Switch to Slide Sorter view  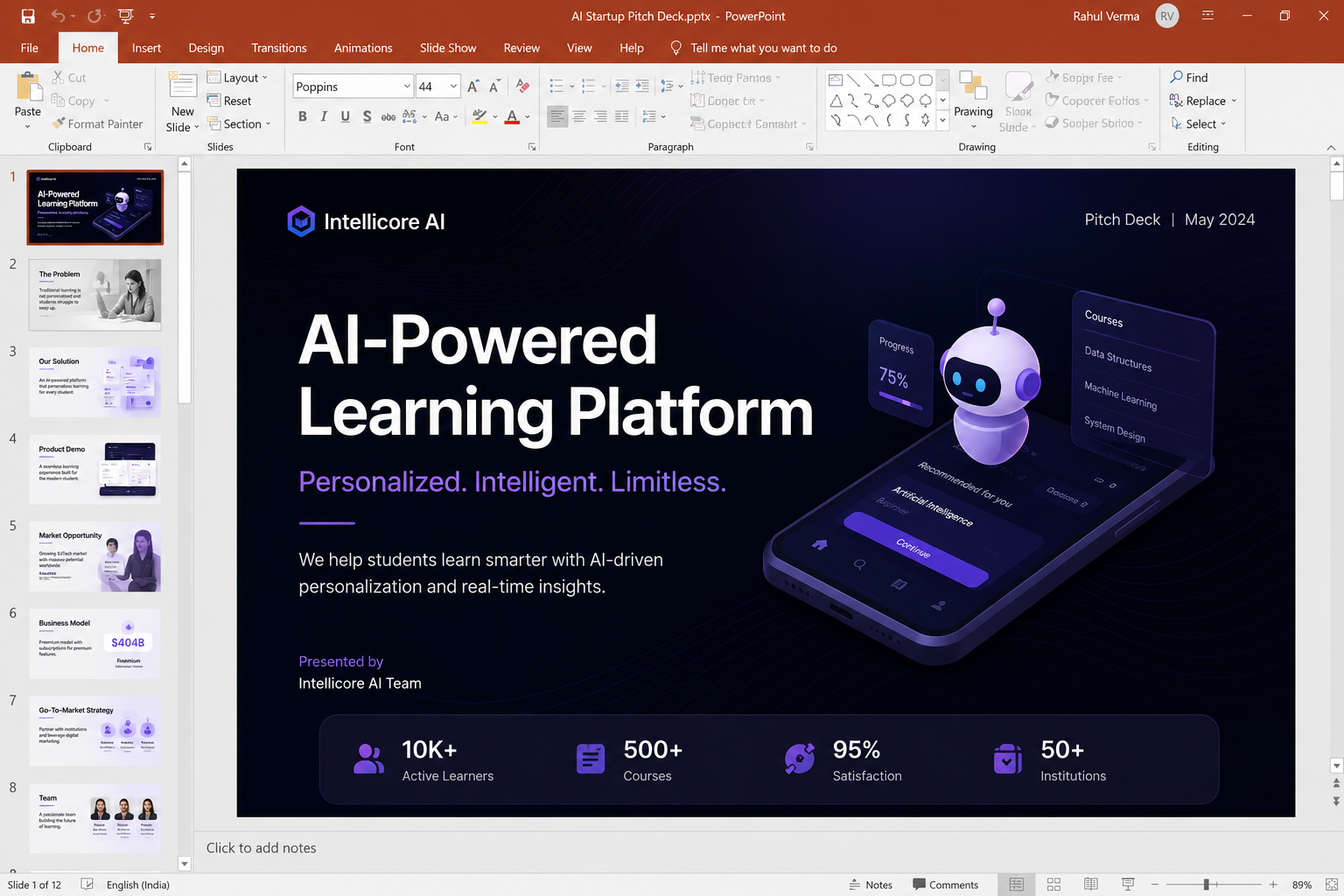(1053, 885)
